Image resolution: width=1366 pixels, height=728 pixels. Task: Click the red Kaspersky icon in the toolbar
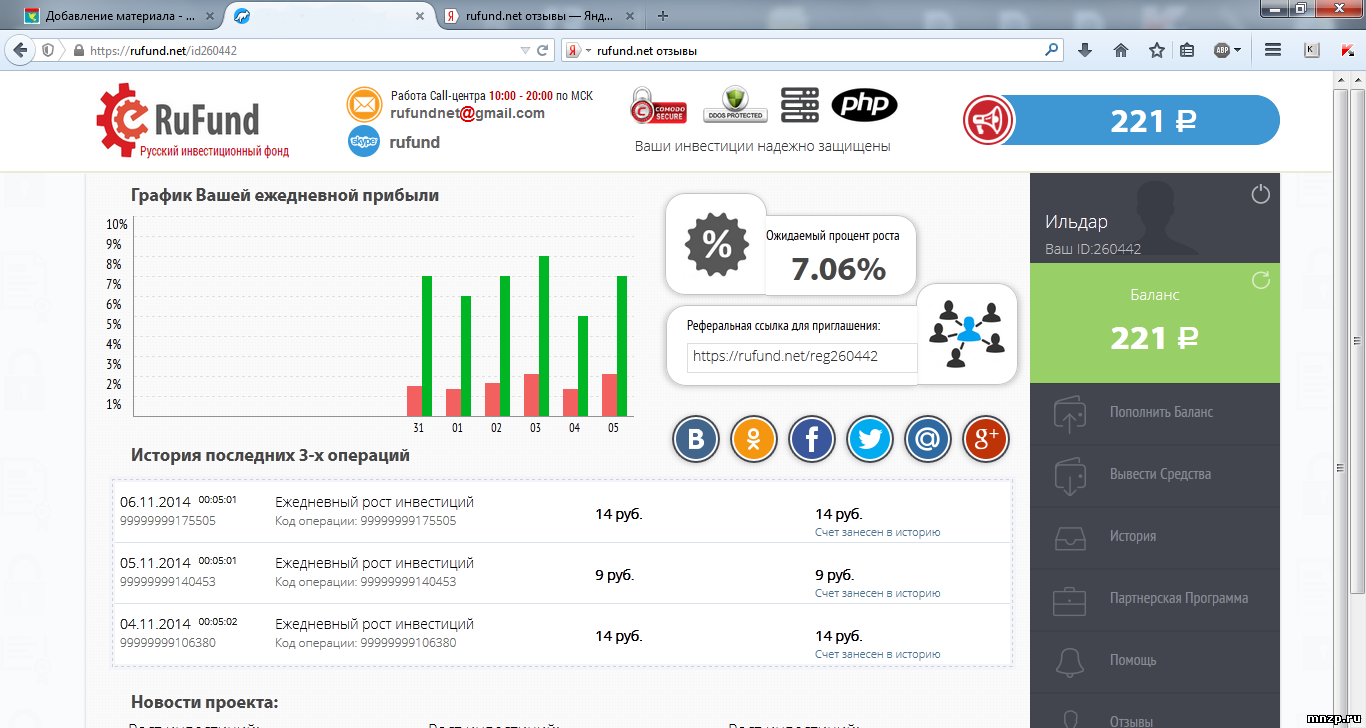1347,50
